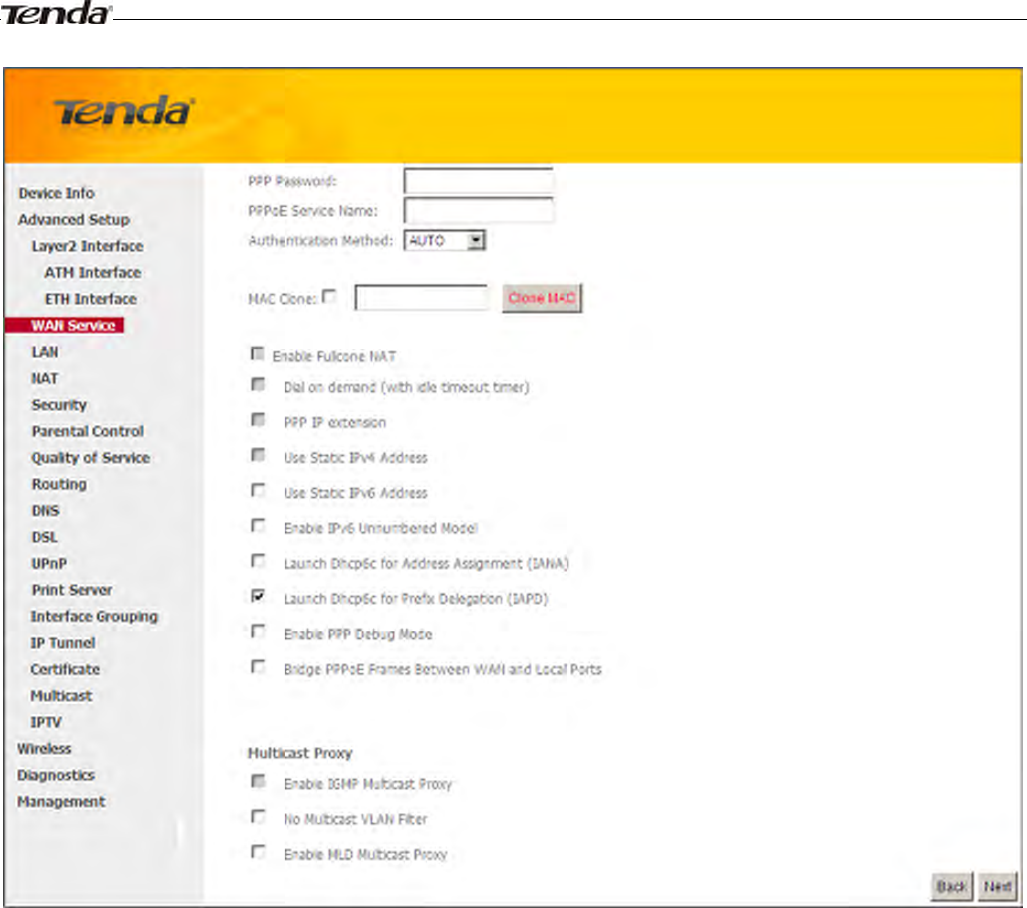Click the PPP Password input field
Image resolution: width=1027 pixels, height=908 pixels.
[479, 181]
